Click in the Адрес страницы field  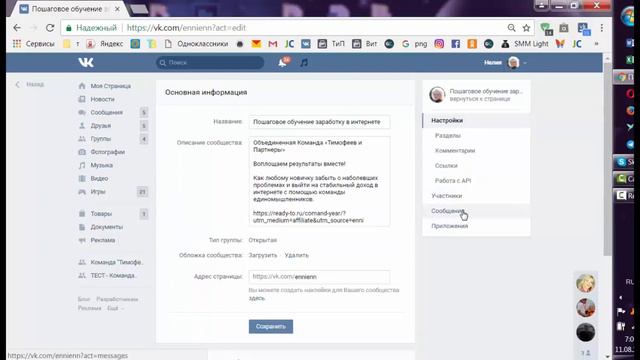click(319, 277)
